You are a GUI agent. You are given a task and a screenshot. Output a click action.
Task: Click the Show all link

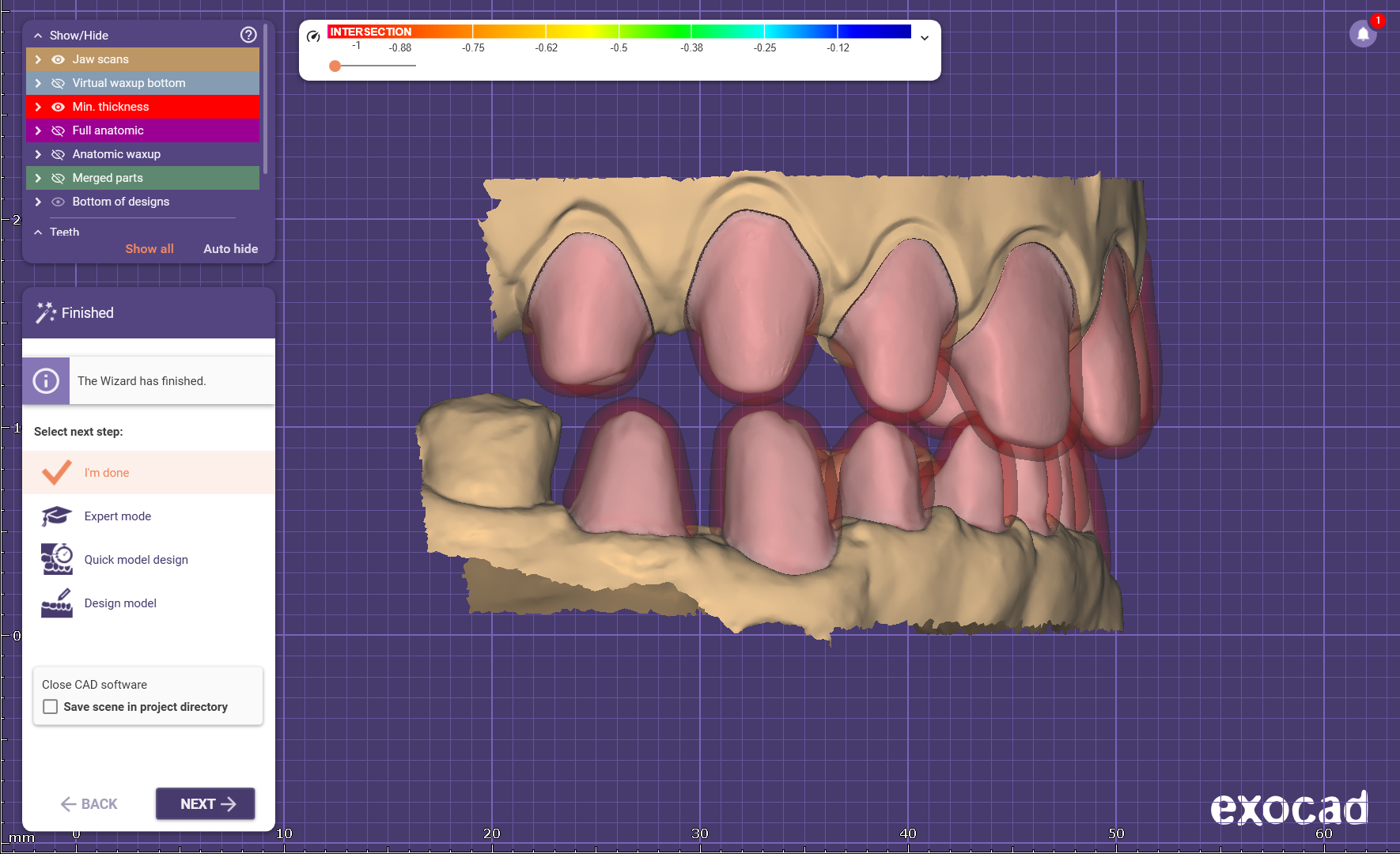149,248
